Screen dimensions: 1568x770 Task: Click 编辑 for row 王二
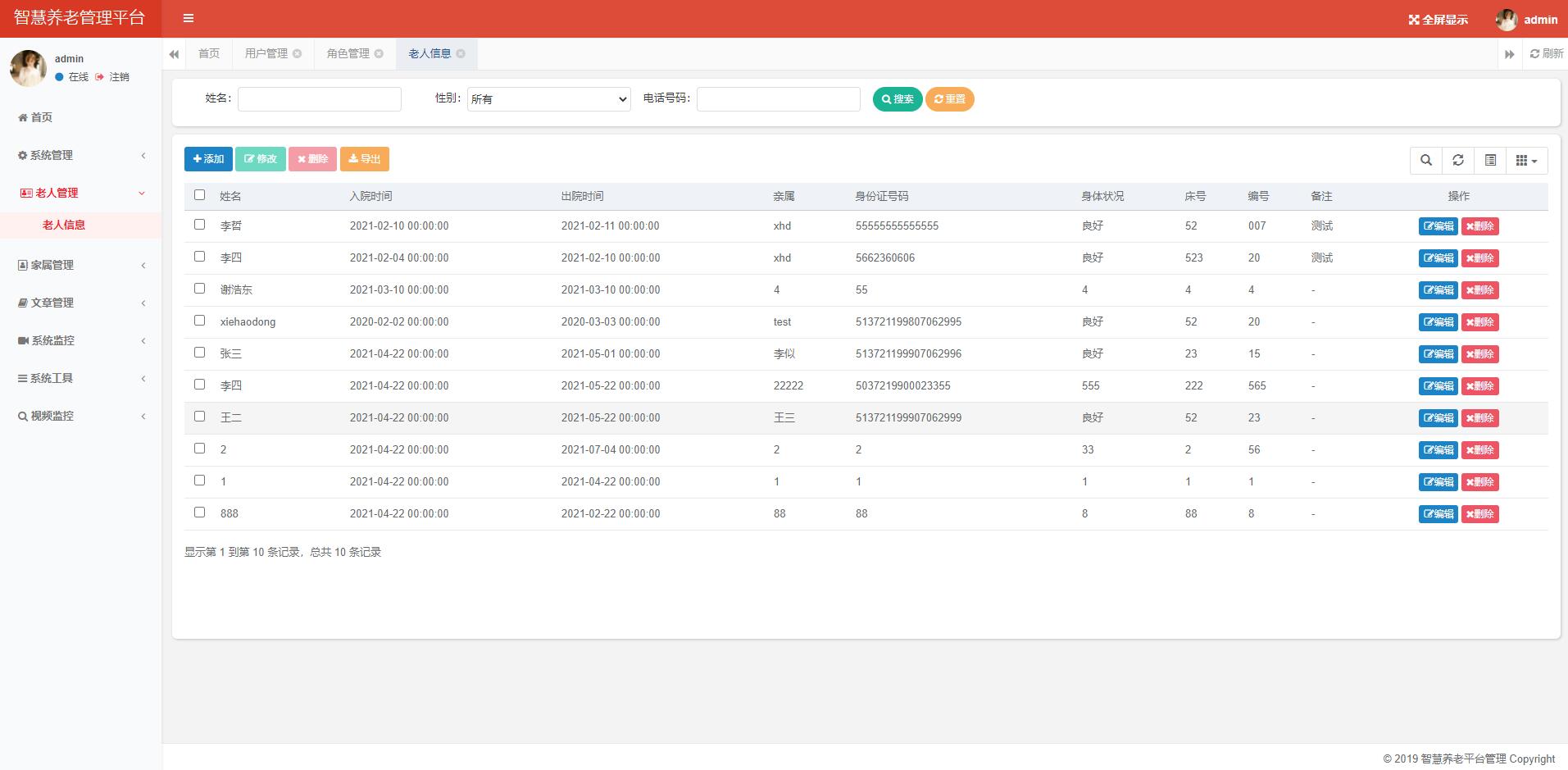[1438, 418]
